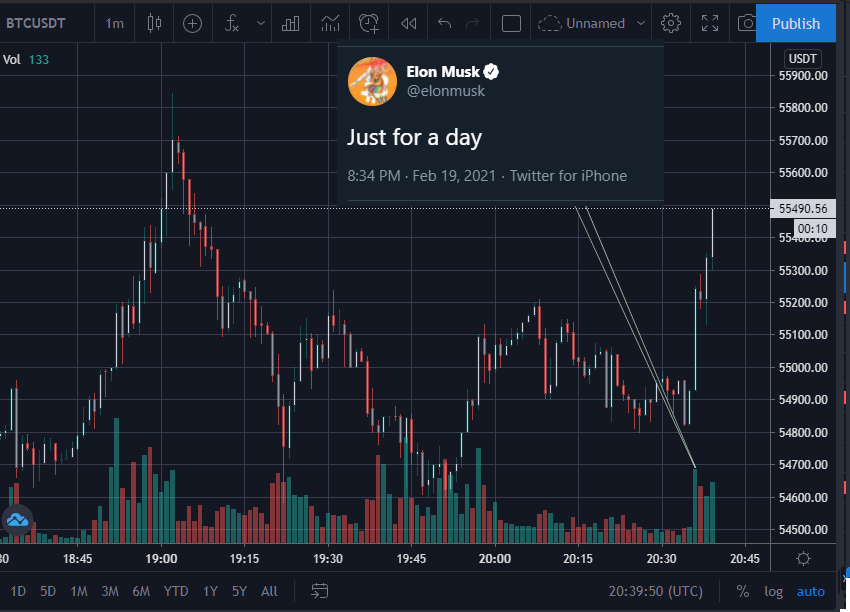850x612 pixels.
Task: Open the chart settings gear in the toolbar
Action: click(671, 23)
